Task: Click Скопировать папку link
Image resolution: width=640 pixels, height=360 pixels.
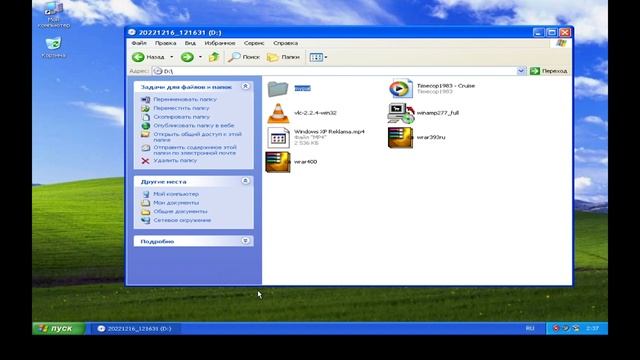Action: pyautogui.click(x=181, y=117)
